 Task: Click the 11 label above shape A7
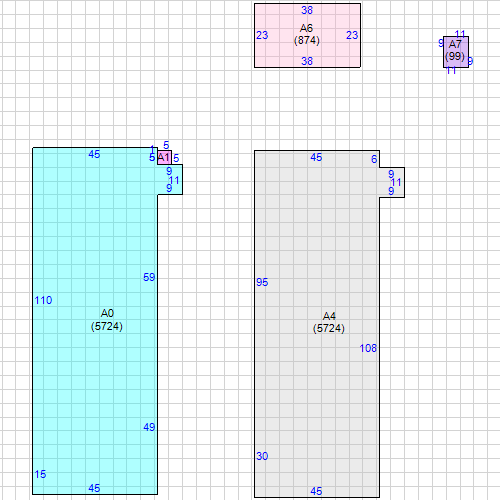coord(460,34)
